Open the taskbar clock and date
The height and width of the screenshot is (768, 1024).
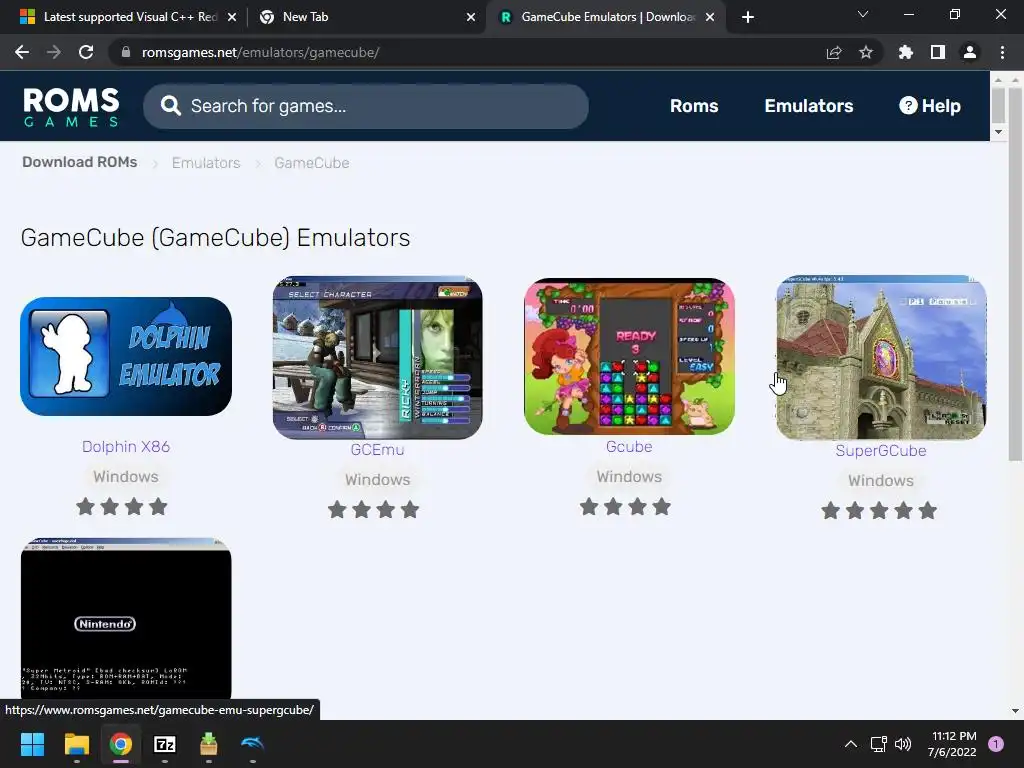(952, 744)
